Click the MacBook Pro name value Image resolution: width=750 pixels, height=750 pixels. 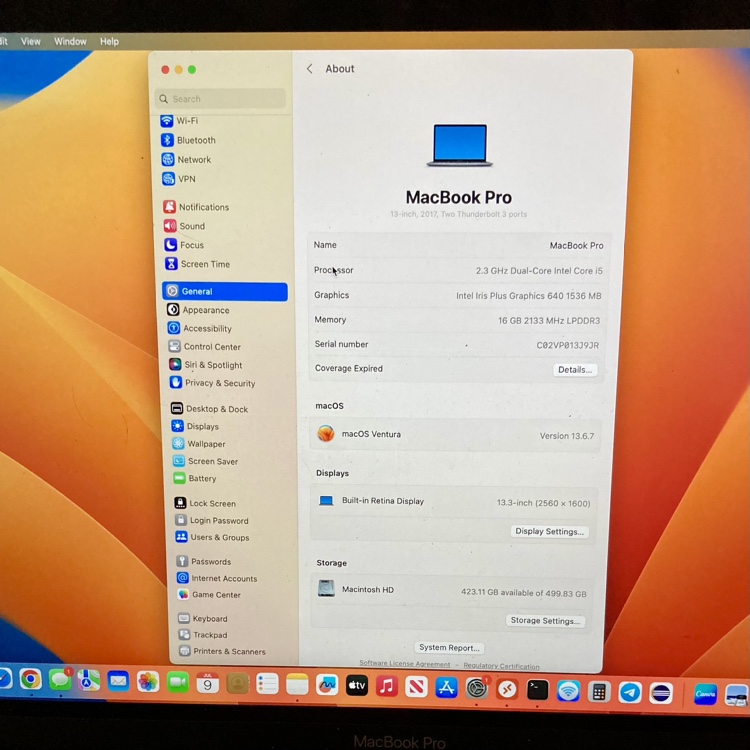pyautogui.click(x=576, y=245)
